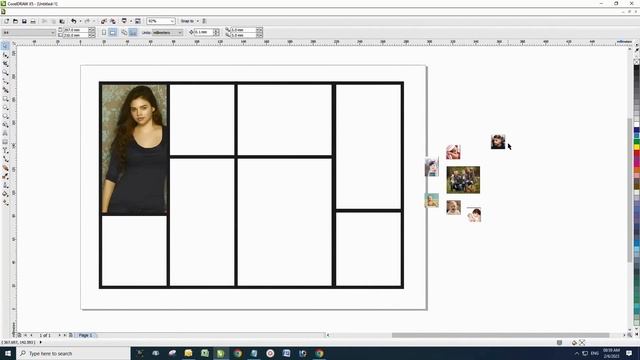Select the Smart Fill tool

point(5,90)
